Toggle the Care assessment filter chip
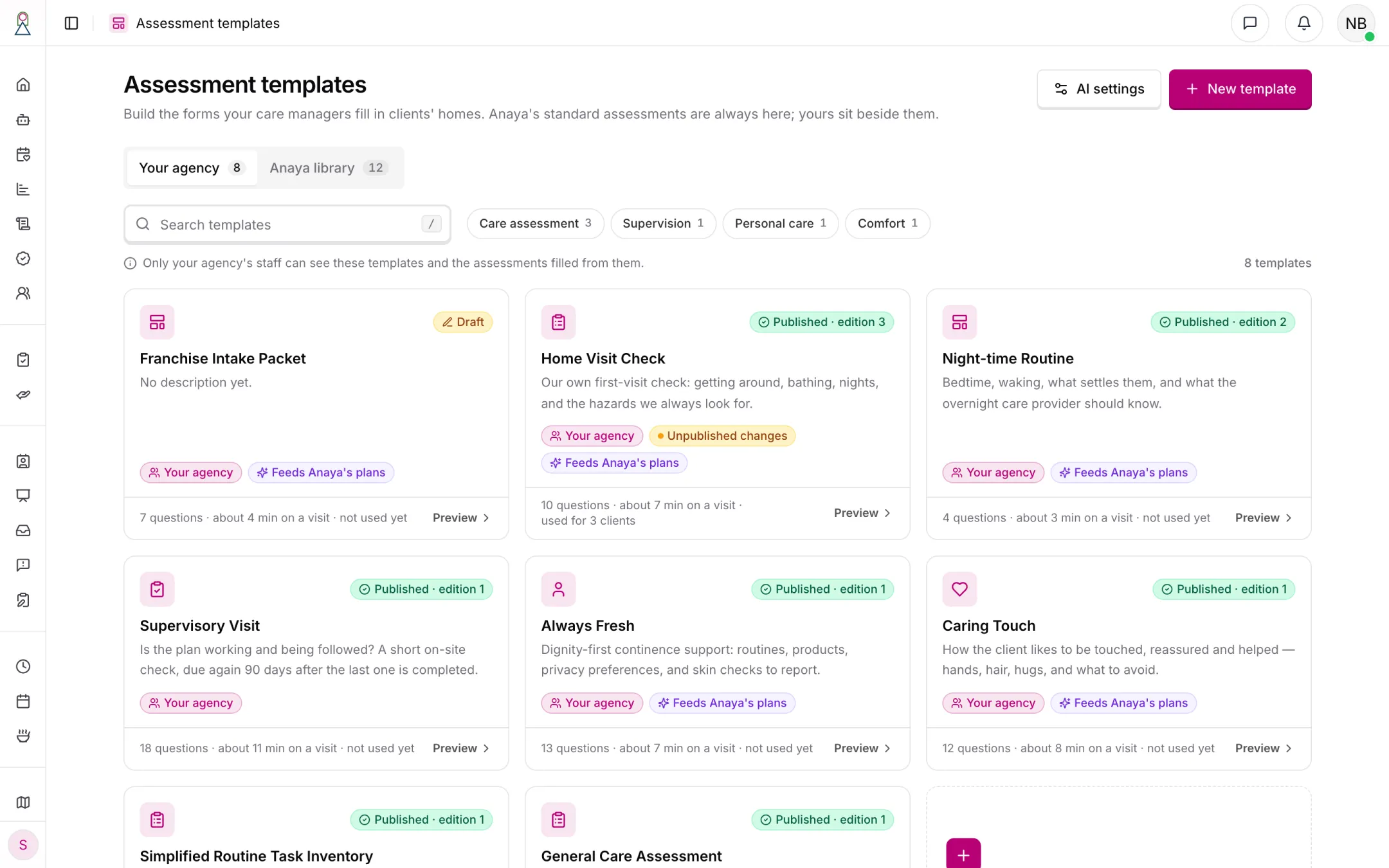The image size is (1389, 868). click(535, 224)
